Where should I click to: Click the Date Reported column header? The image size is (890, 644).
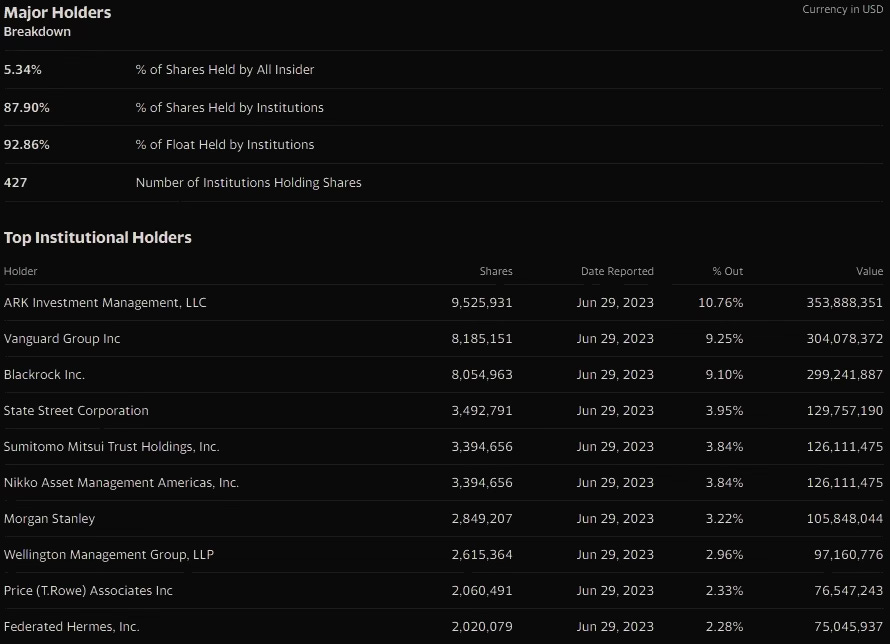click(x=617, y=271)
